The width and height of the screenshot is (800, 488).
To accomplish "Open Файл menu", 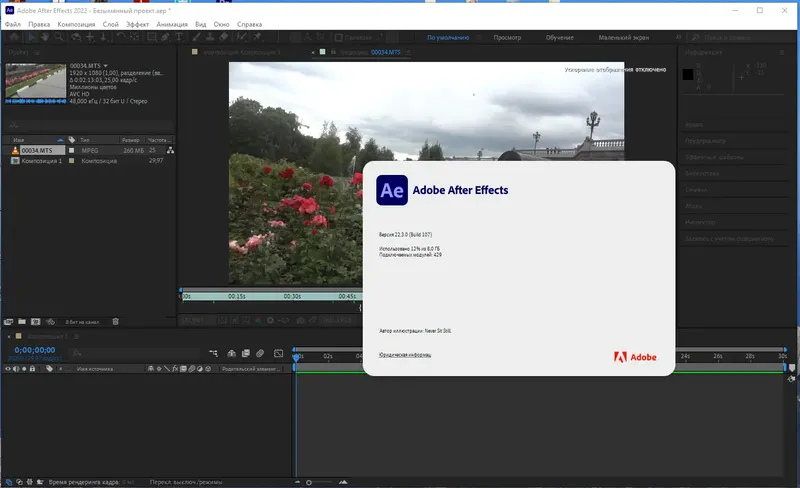I will point(13,24).
